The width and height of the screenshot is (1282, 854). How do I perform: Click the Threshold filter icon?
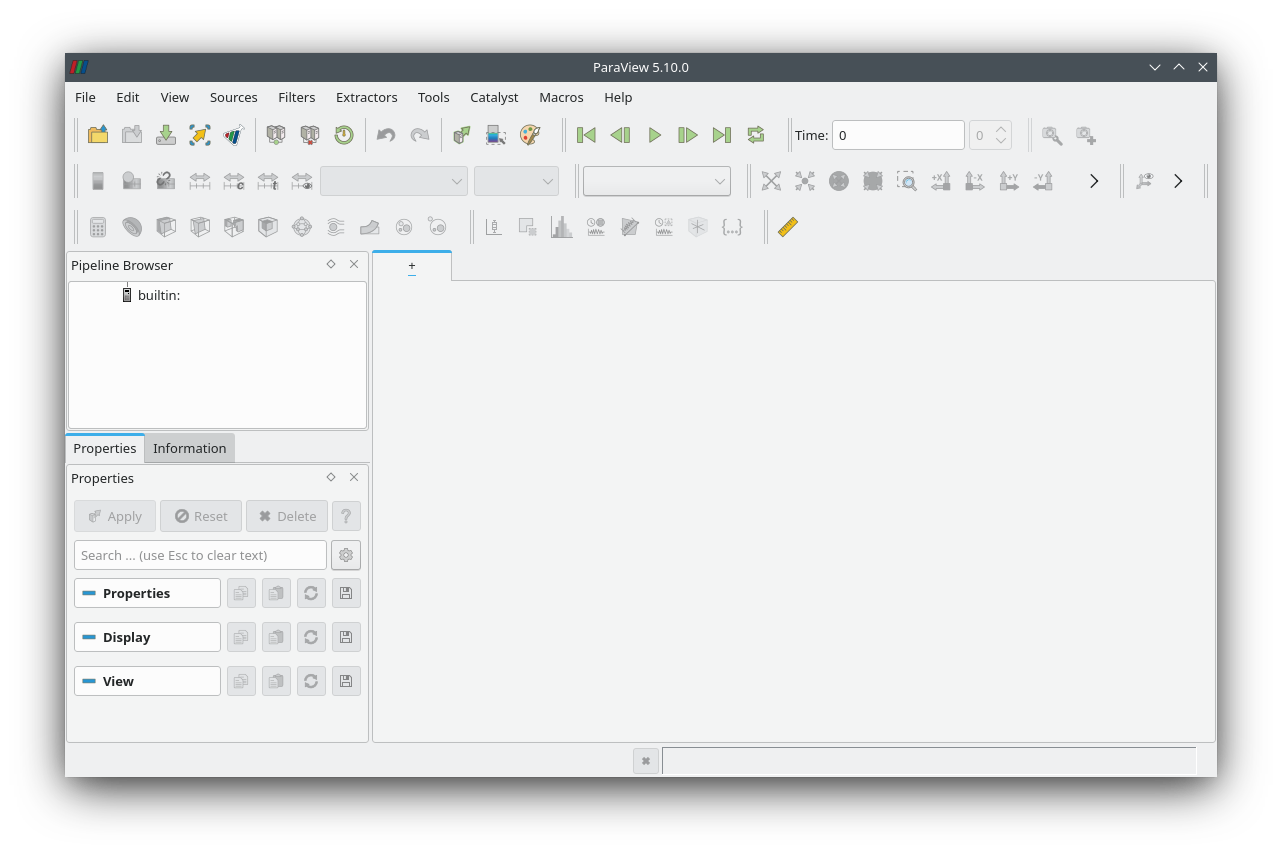click(234, 227)
